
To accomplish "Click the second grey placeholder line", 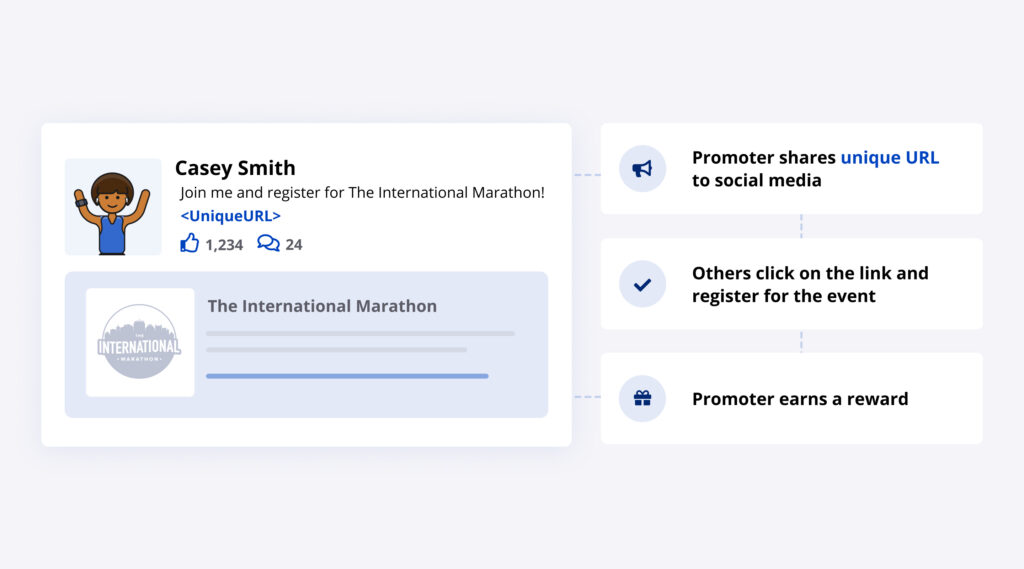I will click(336, 350).
